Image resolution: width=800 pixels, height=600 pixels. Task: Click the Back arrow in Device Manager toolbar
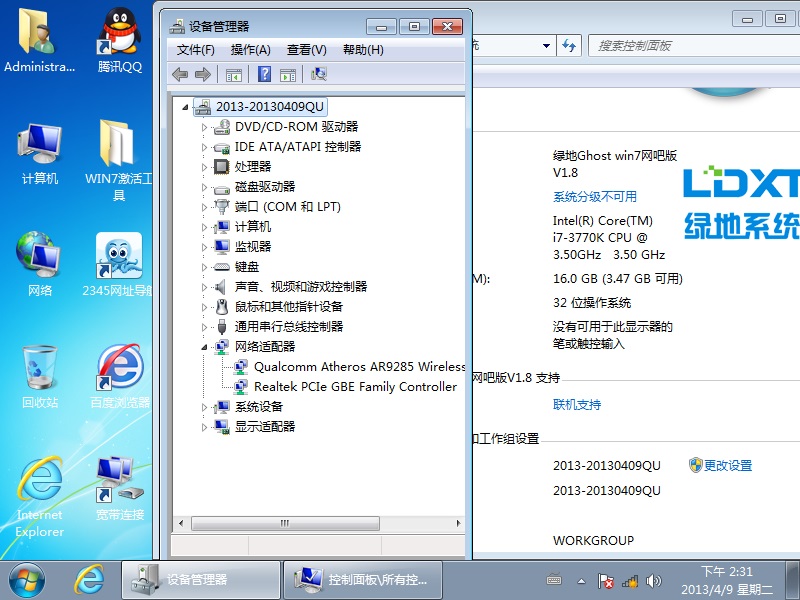[180, 74]
